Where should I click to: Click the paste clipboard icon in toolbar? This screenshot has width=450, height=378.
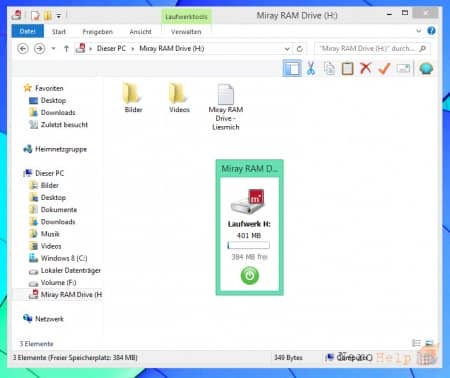click(x=347, y=69)
